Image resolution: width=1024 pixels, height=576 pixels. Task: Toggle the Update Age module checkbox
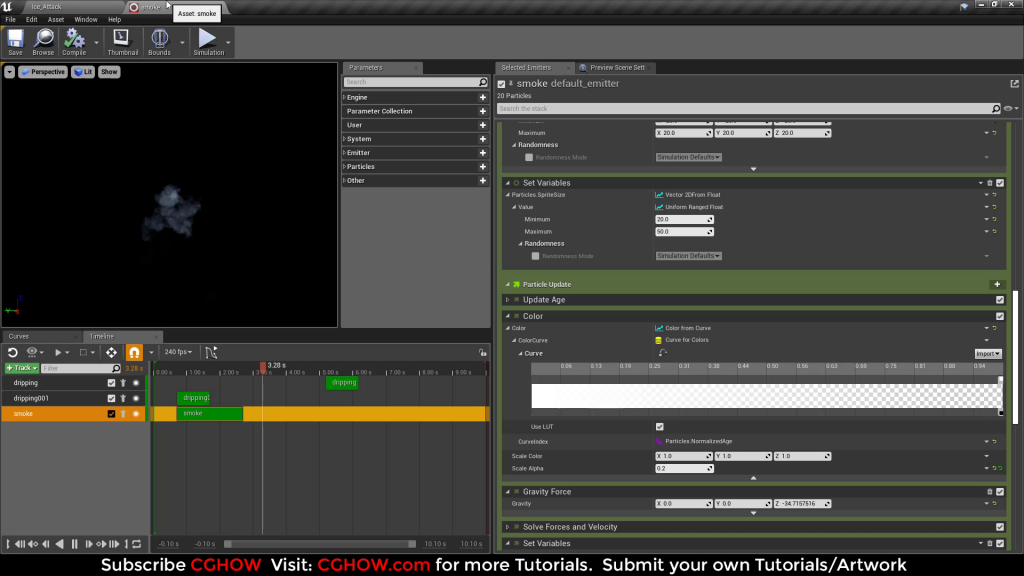pos(1000,300)
